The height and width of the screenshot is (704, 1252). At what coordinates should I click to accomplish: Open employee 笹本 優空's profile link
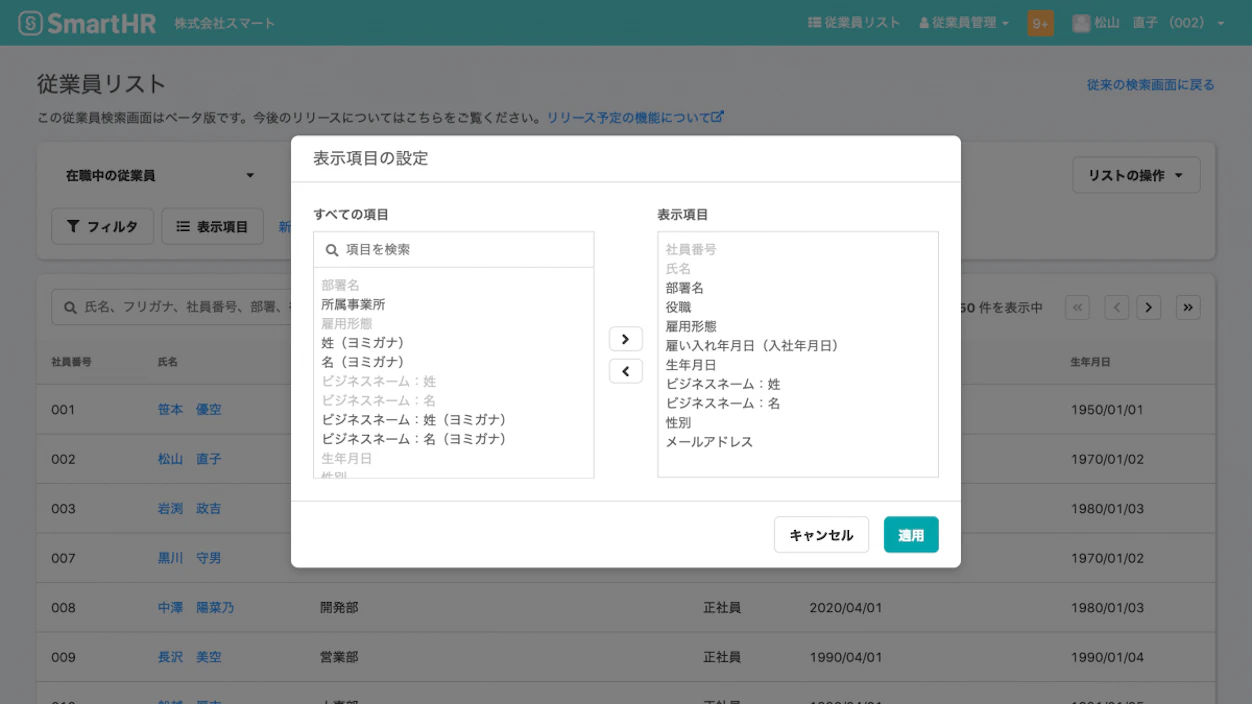[x=189, y=409]
